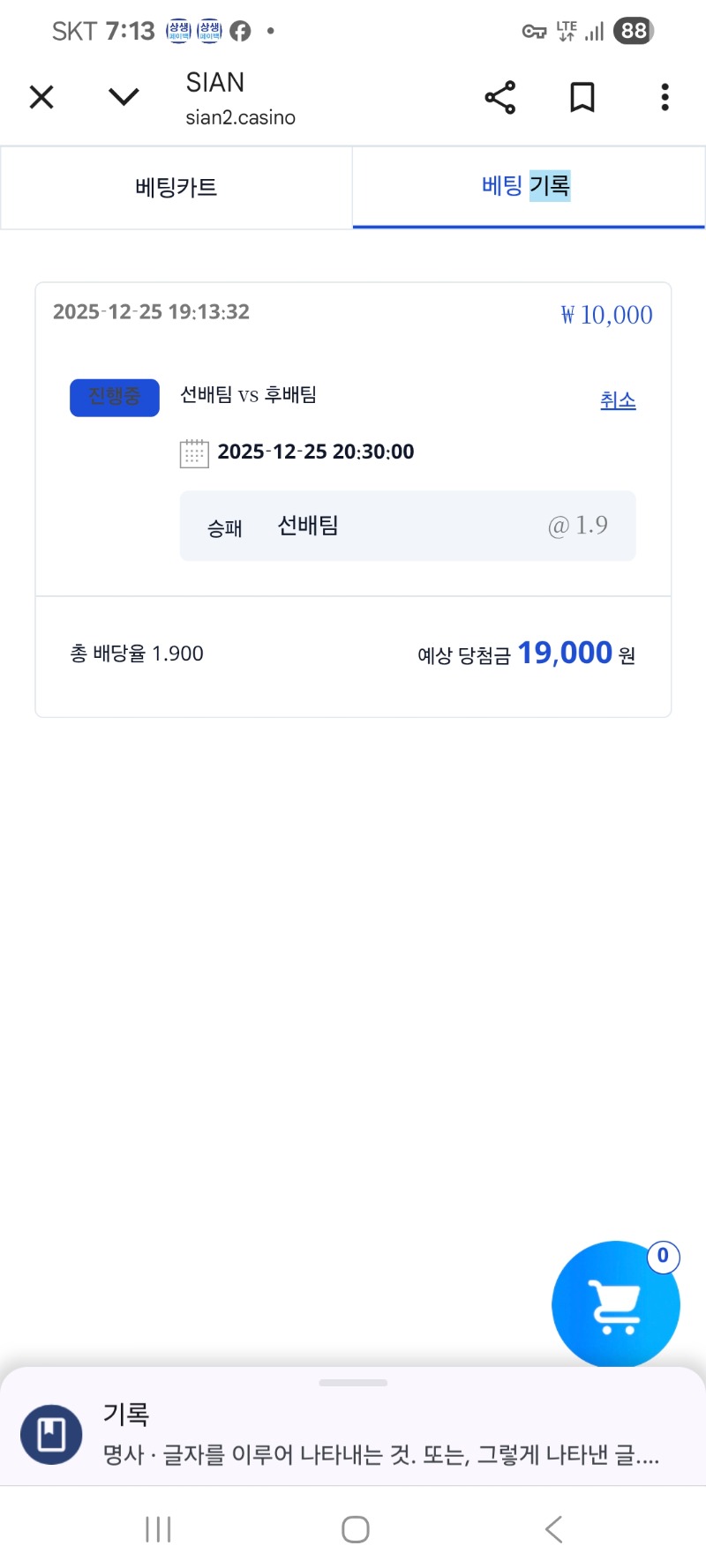
Task: Tap the sian2.casino URL text
Action: pos(240,118)
